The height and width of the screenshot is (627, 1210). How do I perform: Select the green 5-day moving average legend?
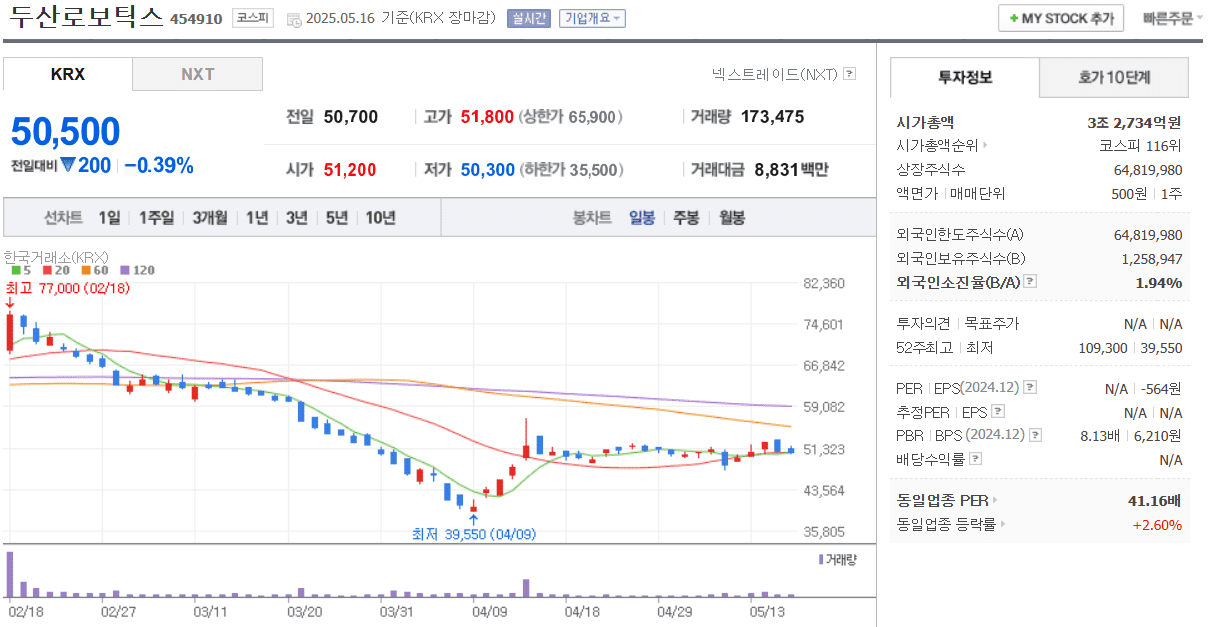pyautogui.click(x=20, y=270)
